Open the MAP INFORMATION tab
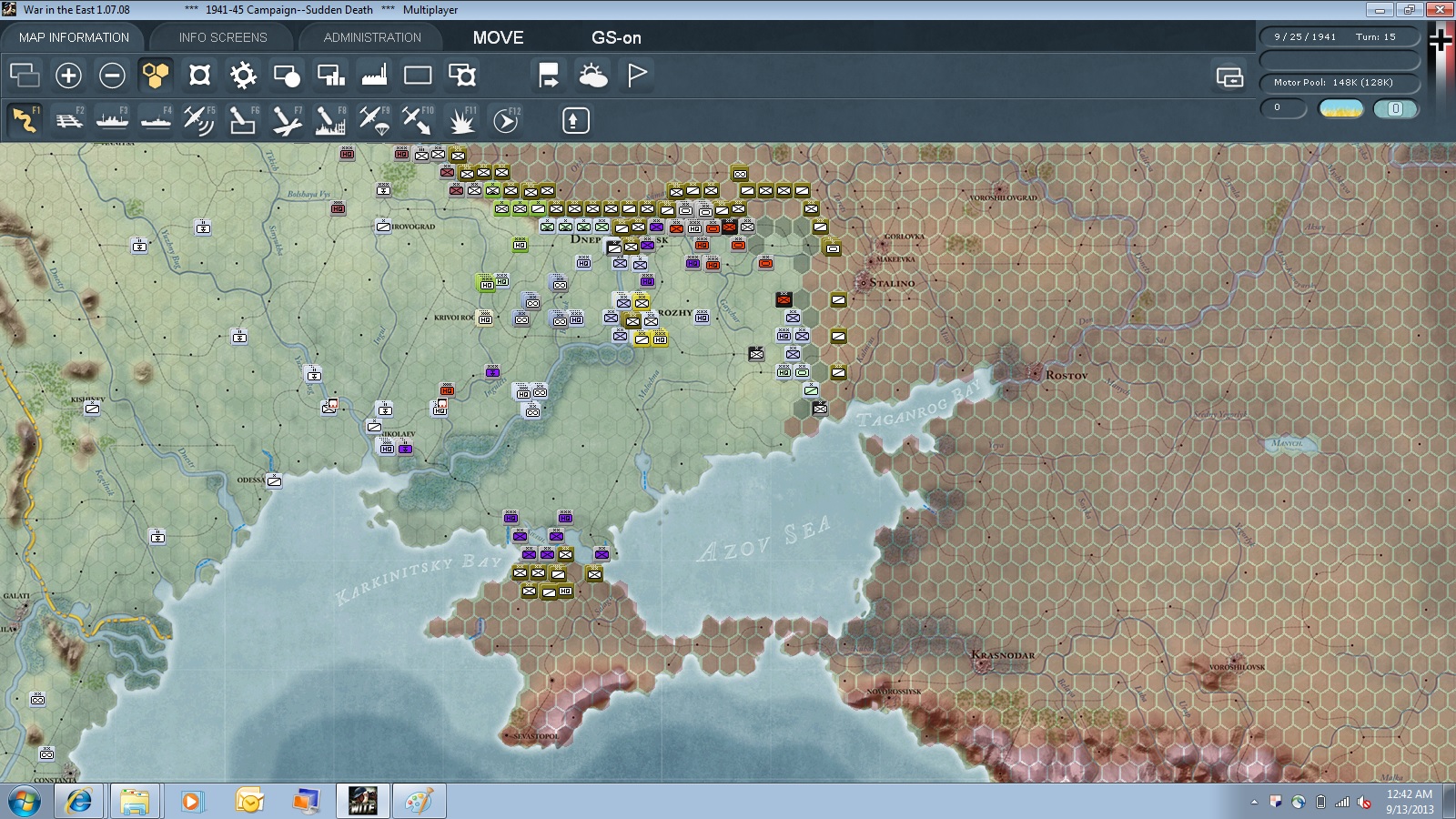 pos(74,37)
